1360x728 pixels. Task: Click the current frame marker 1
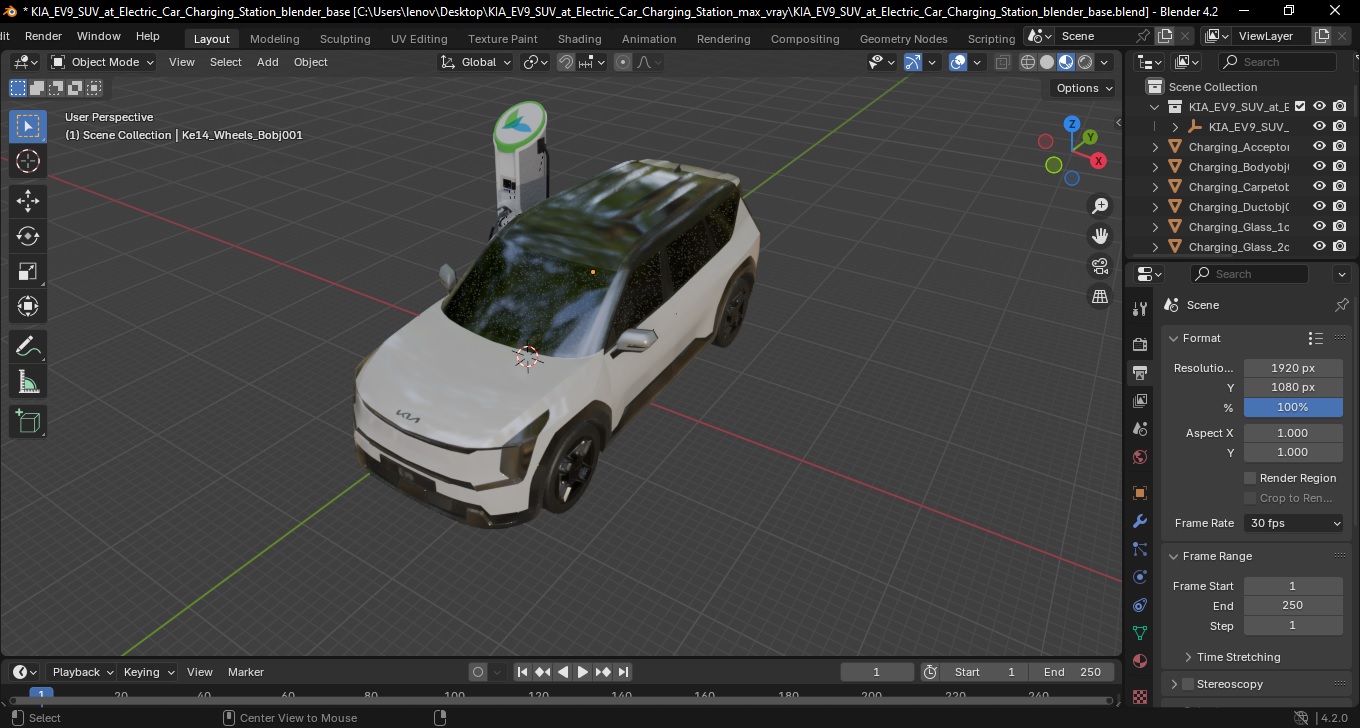coord(41,693)
